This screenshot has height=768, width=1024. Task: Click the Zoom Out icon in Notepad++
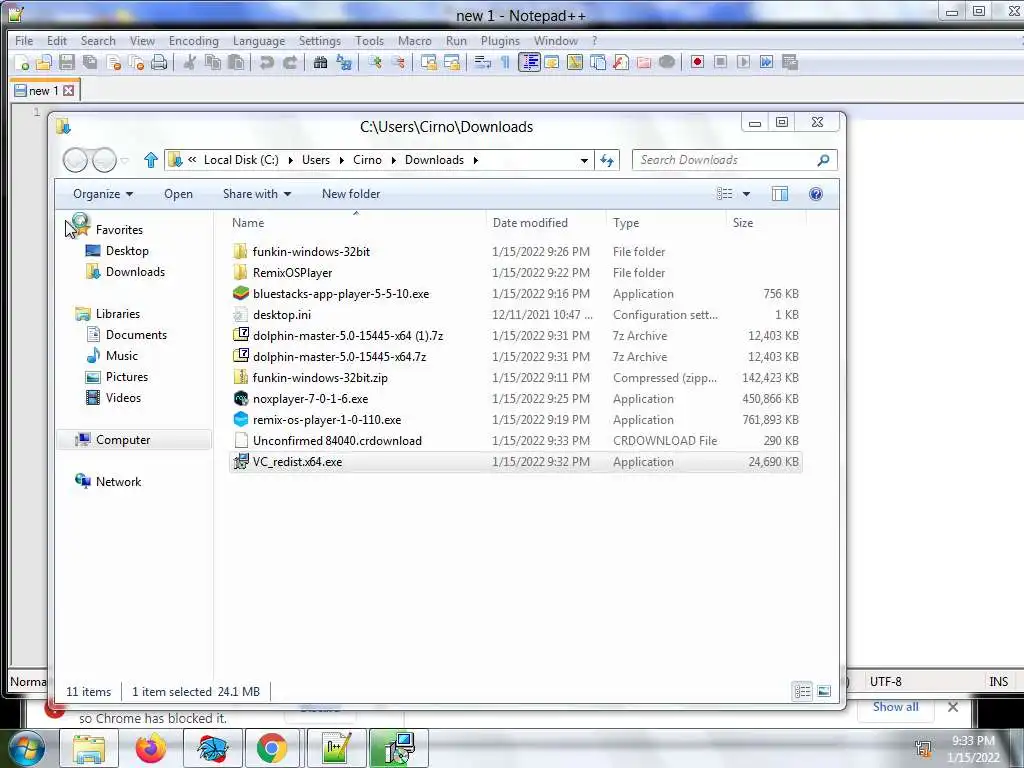click(x=398, y=62)
